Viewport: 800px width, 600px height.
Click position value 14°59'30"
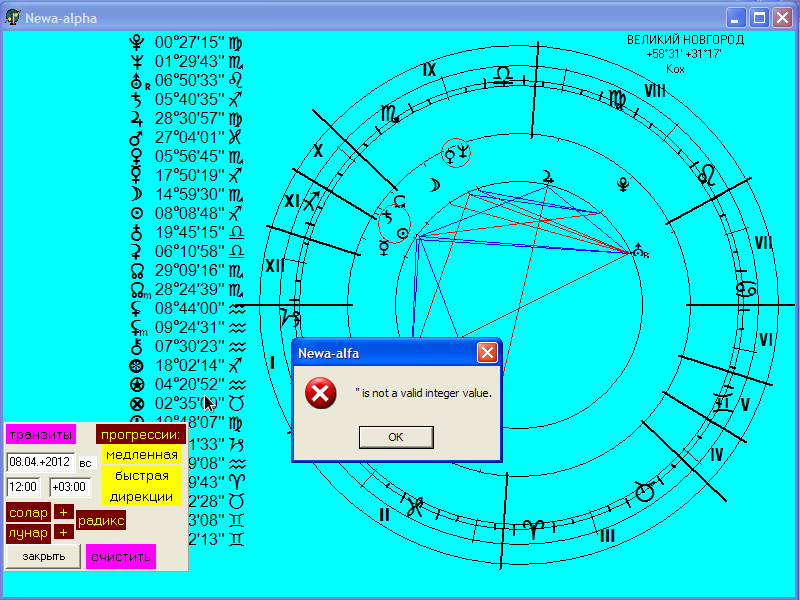[189, 194]
